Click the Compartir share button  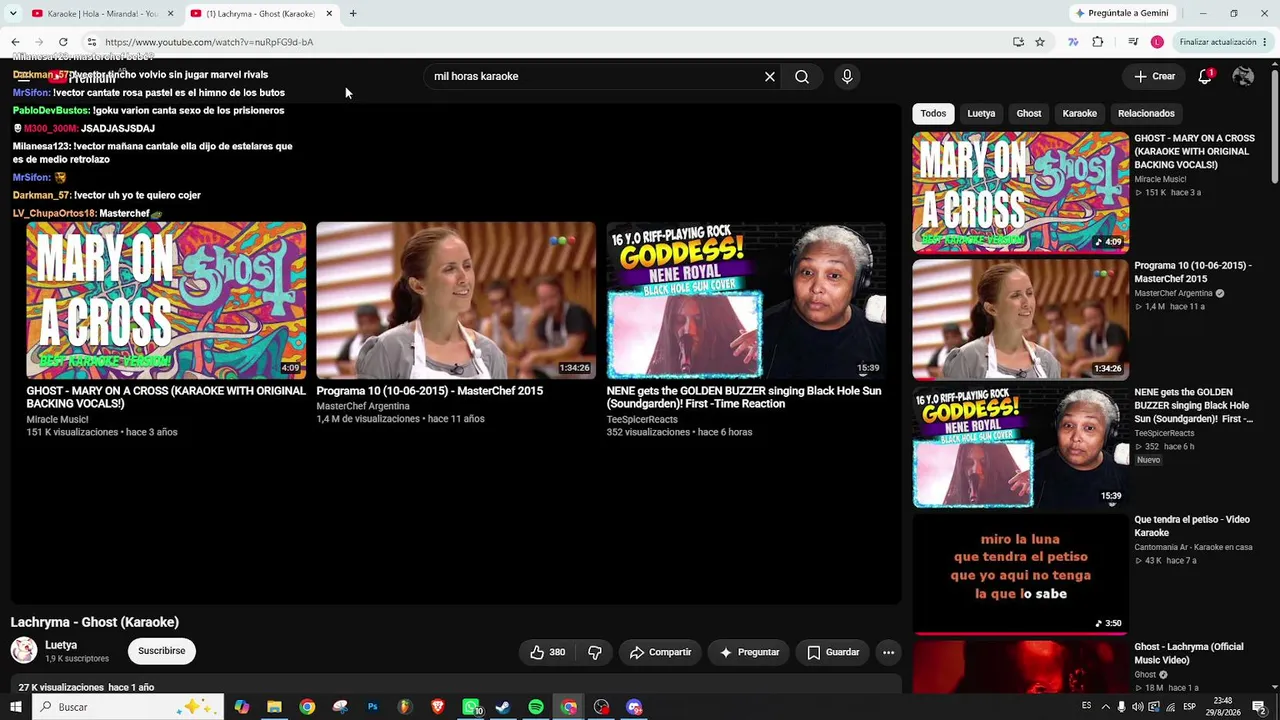(x=660, y=652)
